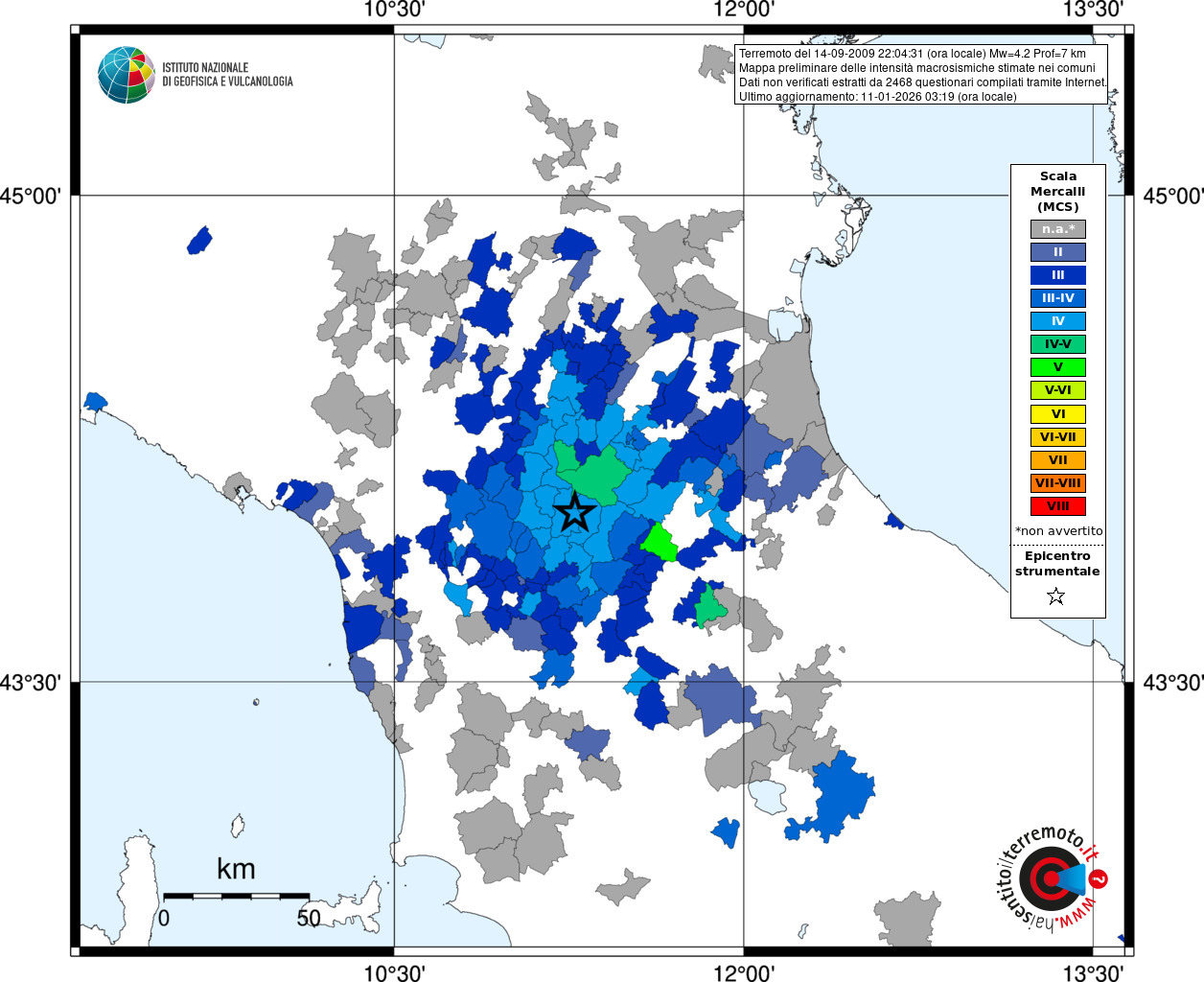Screen dimensions: 1204x982
Task: Select the intensity II legend swatch
Action: 1057,252
